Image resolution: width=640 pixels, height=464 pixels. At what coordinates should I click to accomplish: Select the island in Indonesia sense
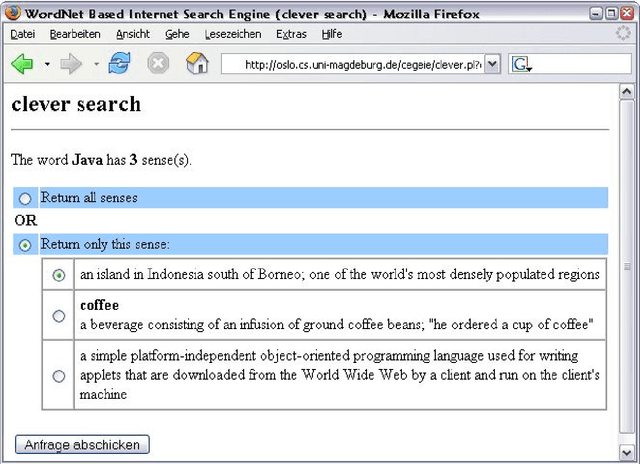click(59, 275)
